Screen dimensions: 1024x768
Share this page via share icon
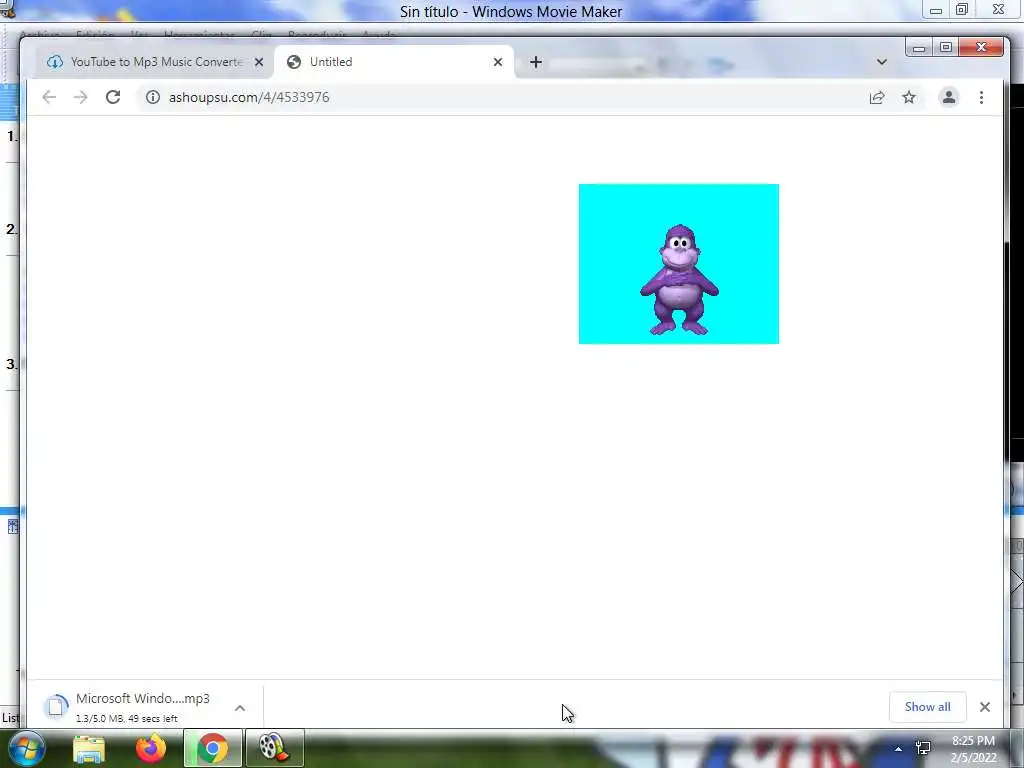click(877, 97)
